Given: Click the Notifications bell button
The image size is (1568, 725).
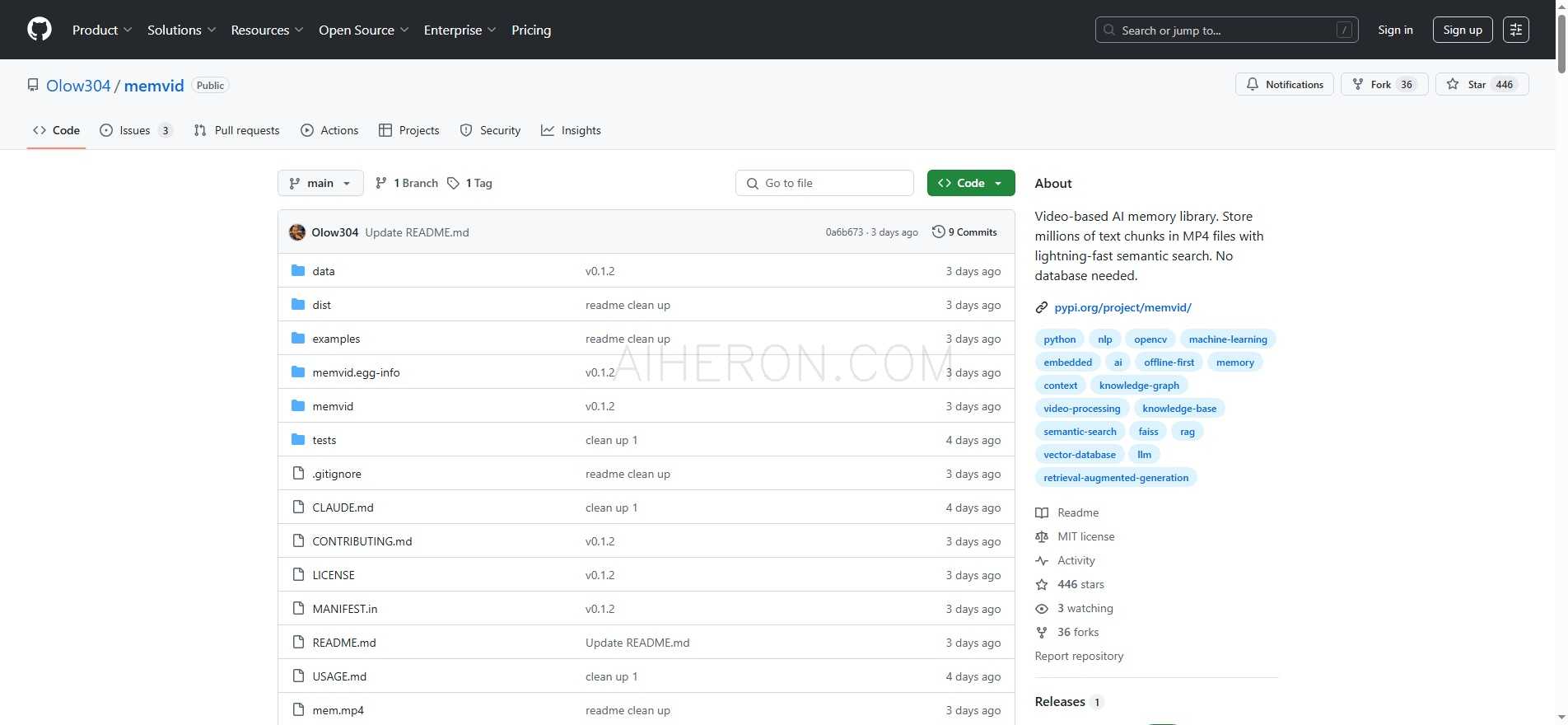Looking at the screenshot, I should [1284, 84].
